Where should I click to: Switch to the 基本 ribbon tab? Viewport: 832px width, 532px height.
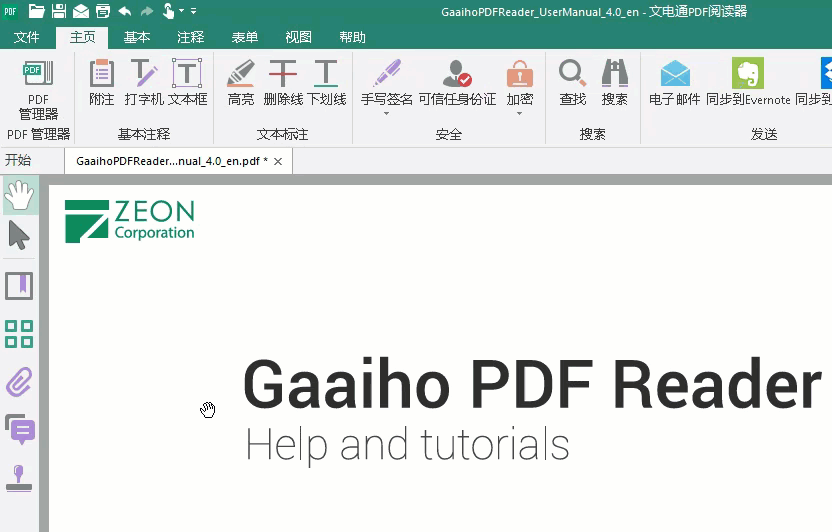click(x=137, y=37)
